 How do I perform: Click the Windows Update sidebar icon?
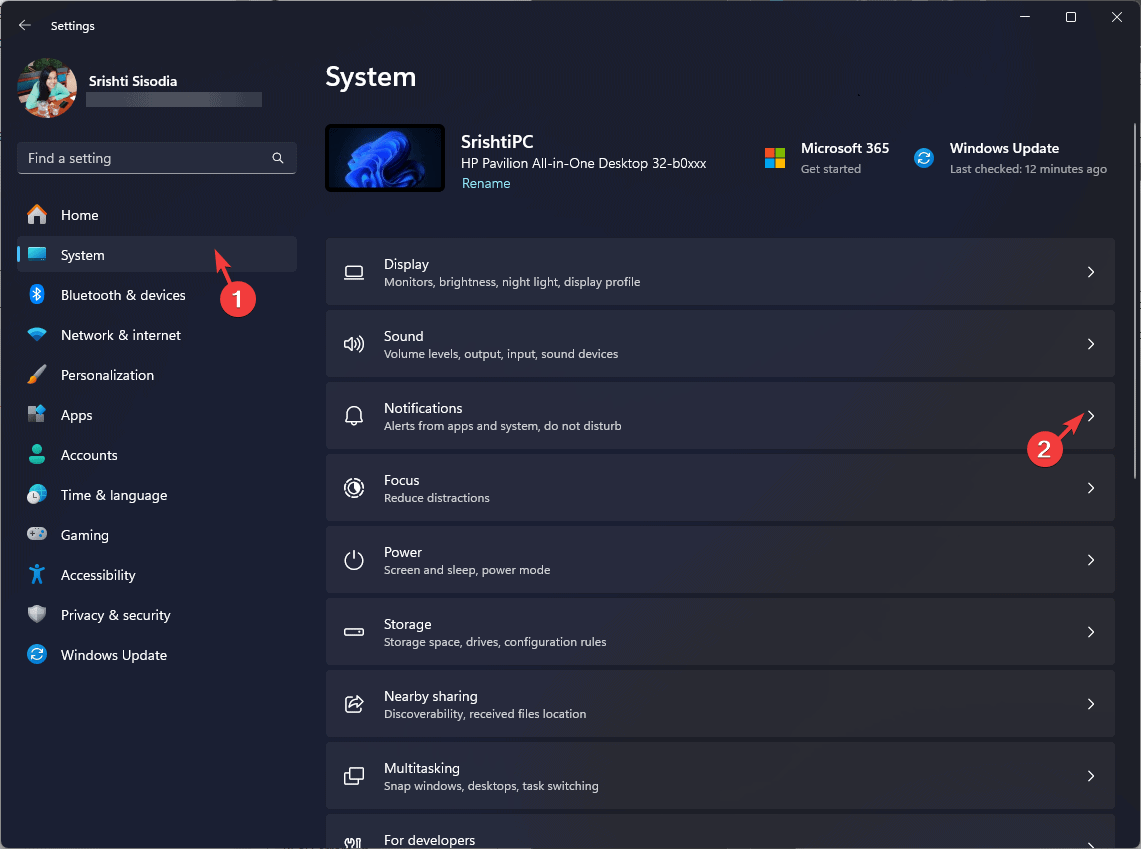pos(37,654)
